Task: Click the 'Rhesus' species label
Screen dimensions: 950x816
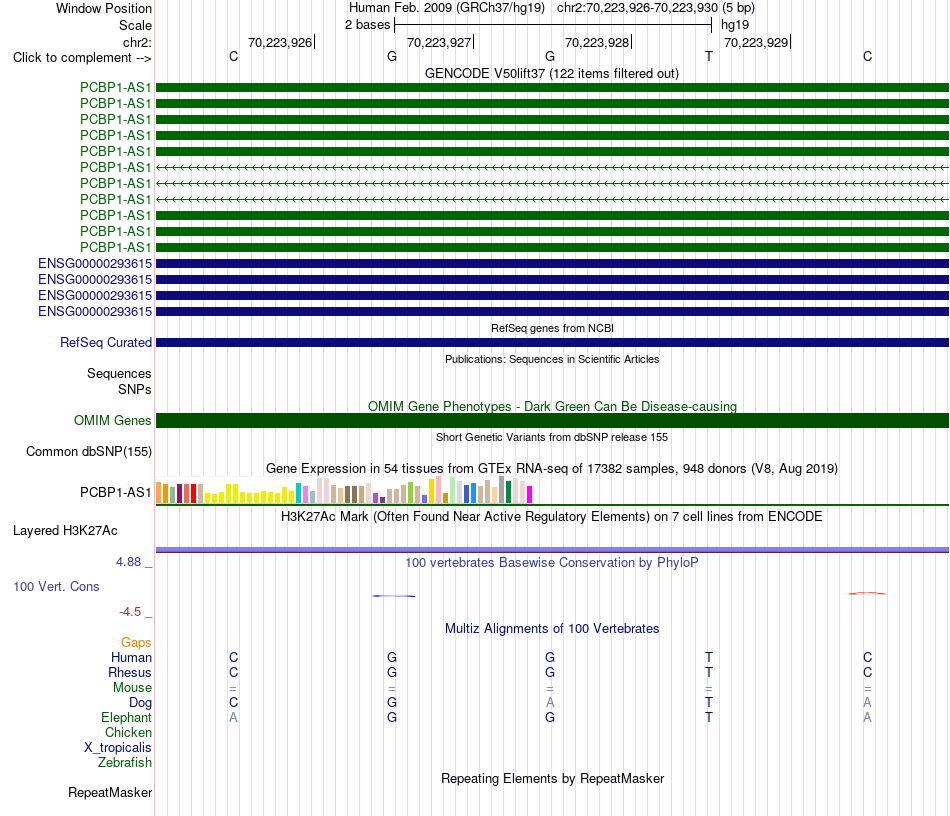Action: (x=130, y=673)
